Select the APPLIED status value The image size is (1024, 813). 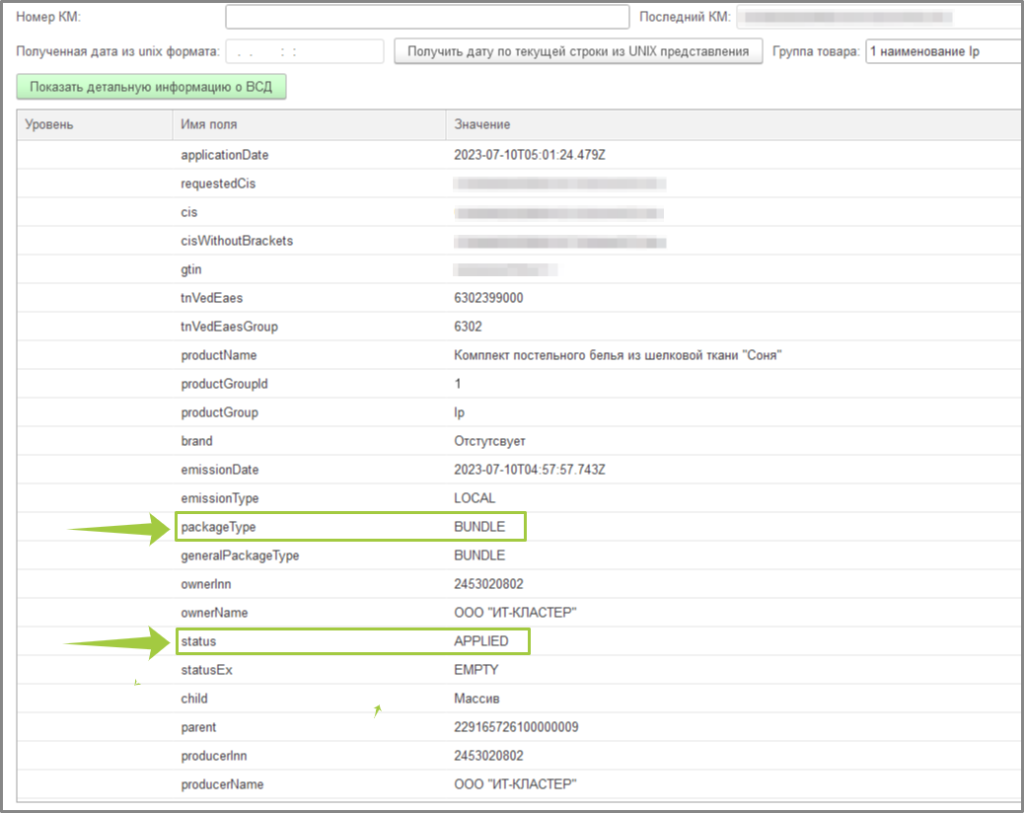481,641
